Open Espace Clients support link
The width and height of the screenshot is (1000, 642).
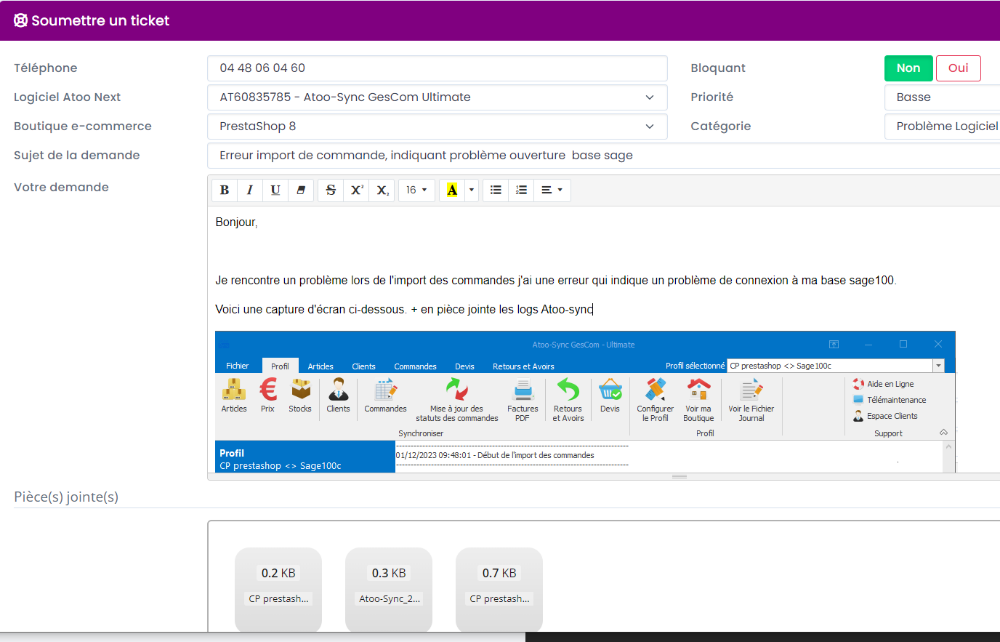(x=885, y=416)
